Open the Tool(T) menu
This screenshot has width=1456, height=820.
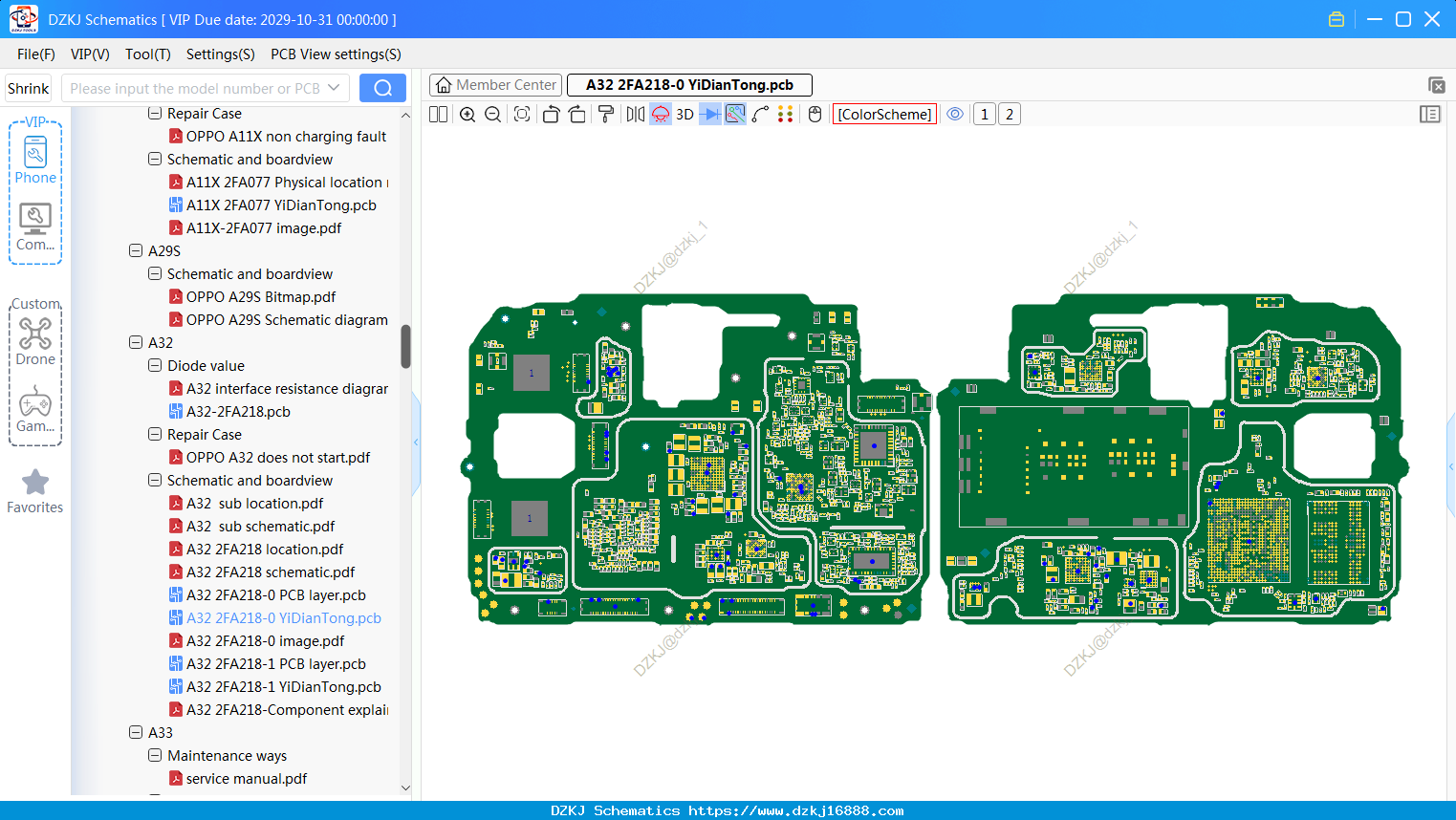tap(148, 54)
